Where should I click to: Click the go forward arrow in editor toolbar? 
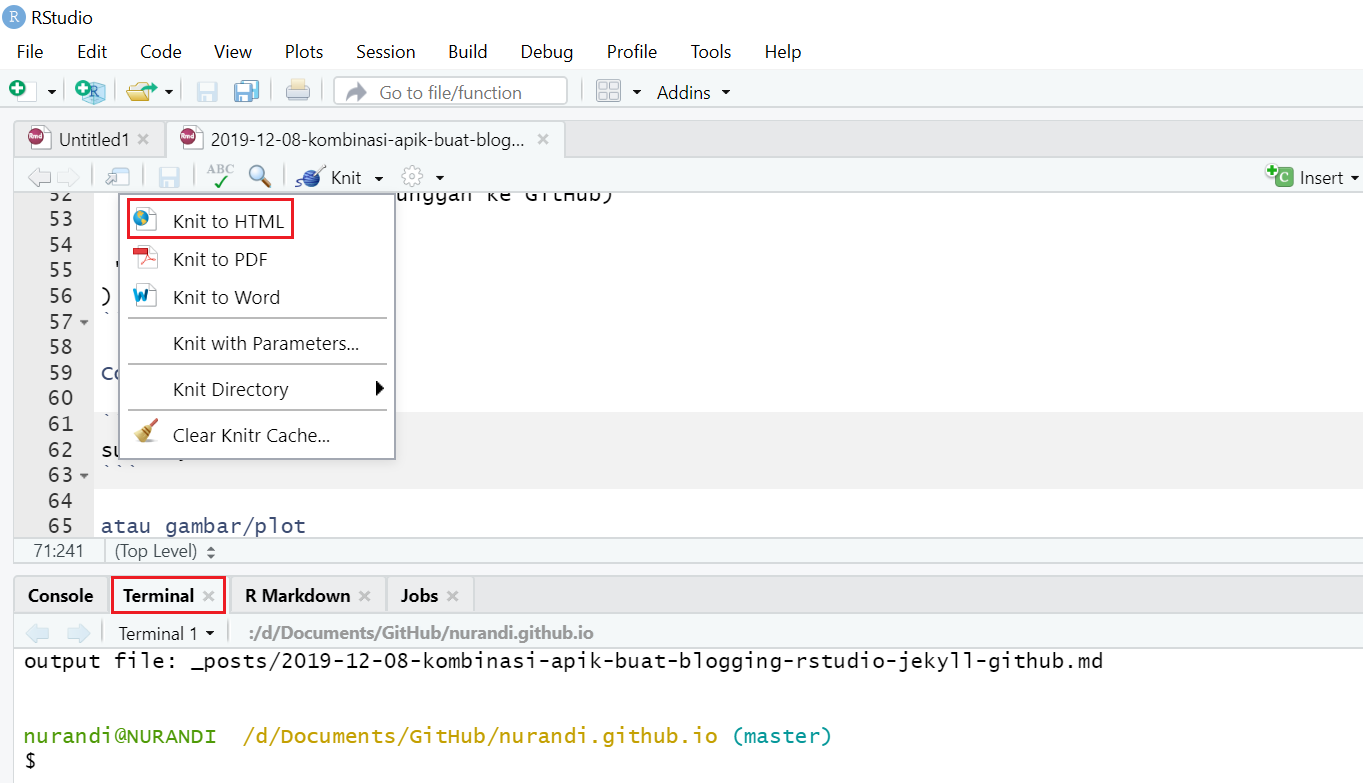67,177
